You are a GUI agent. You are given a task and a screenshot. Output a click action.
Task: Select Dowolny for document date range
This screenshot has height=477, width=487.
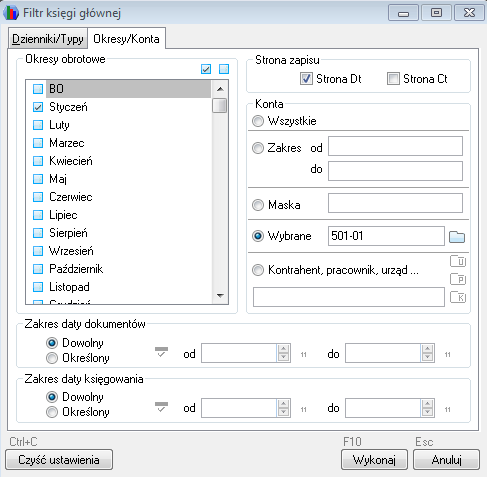52,343
